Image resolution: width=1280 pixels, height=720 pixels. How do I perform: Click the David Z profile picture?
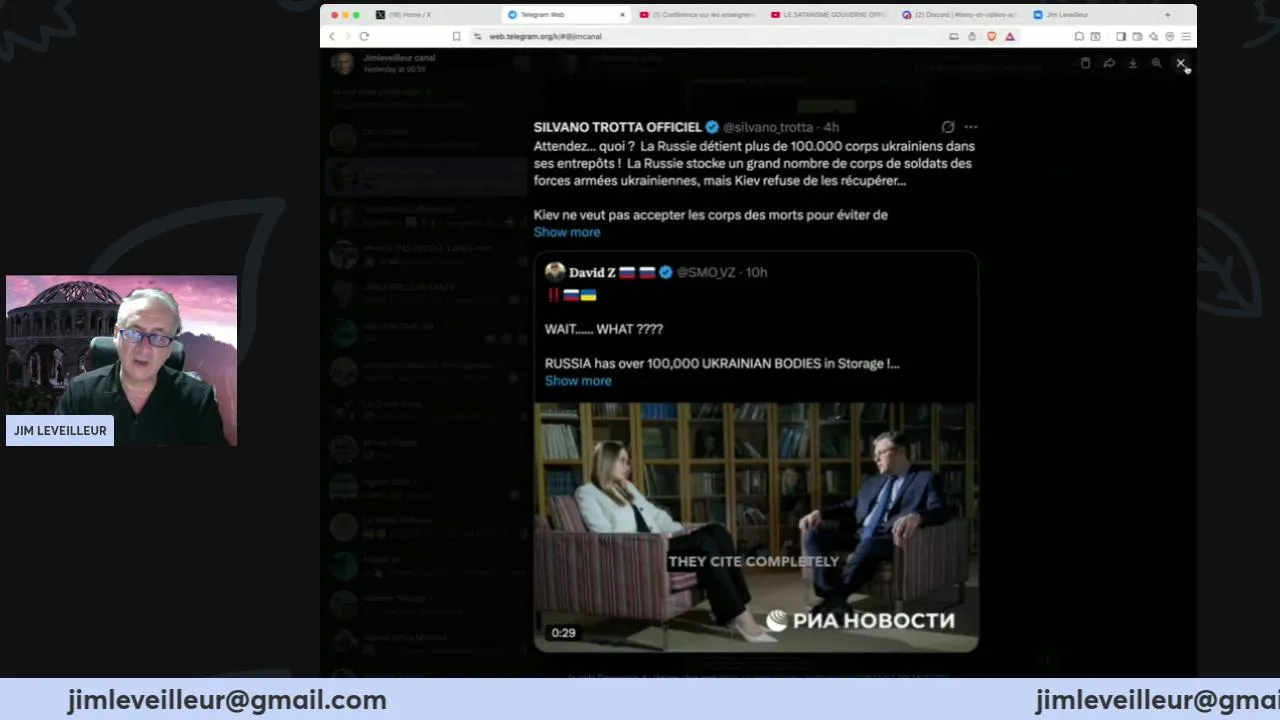[x=555, y=272]
